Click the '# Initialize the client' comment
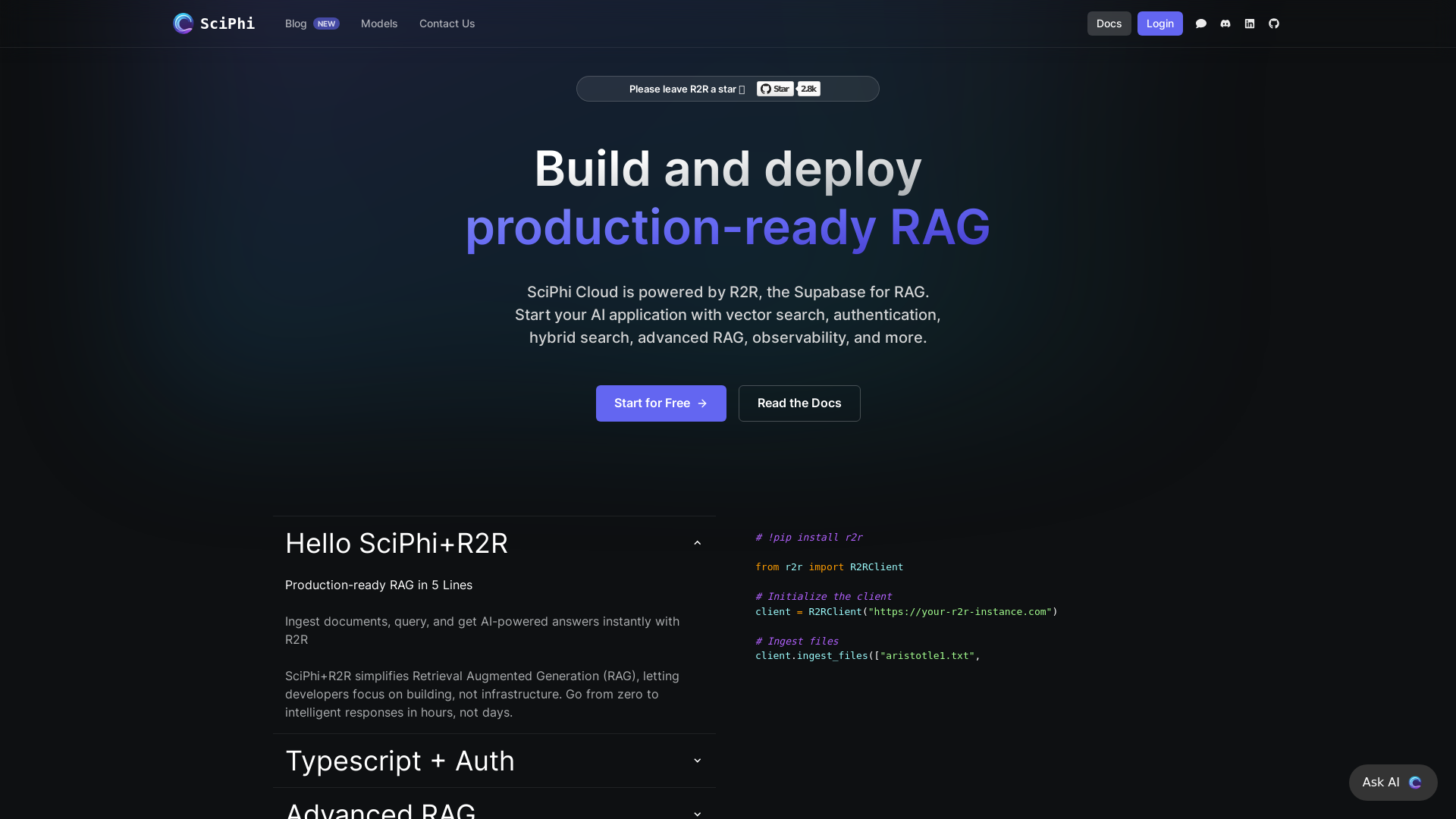This screenshot has width=1456, height=819. point(824,597)
